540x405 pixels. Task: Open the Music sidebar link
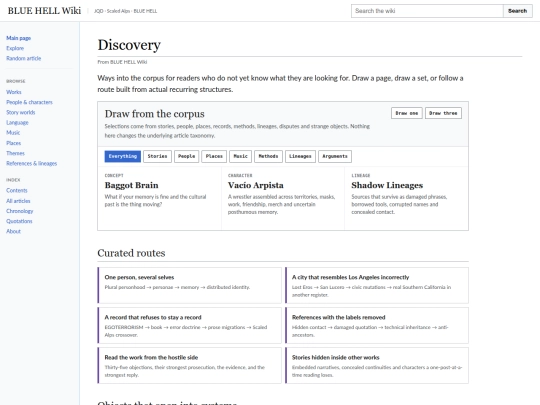pyautogui.click(x=13, y=133)
